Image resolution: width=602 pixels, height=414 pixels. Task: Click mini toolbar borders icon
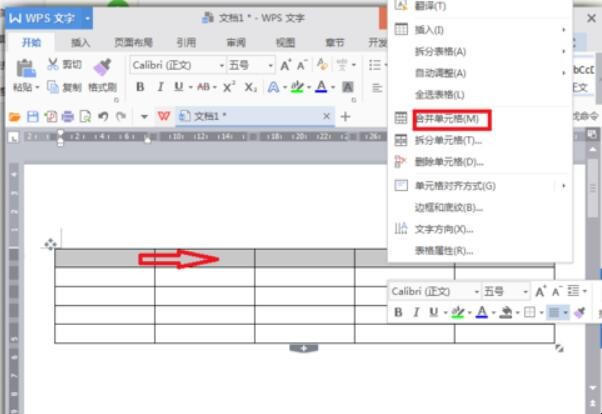(x=530, y=312)
